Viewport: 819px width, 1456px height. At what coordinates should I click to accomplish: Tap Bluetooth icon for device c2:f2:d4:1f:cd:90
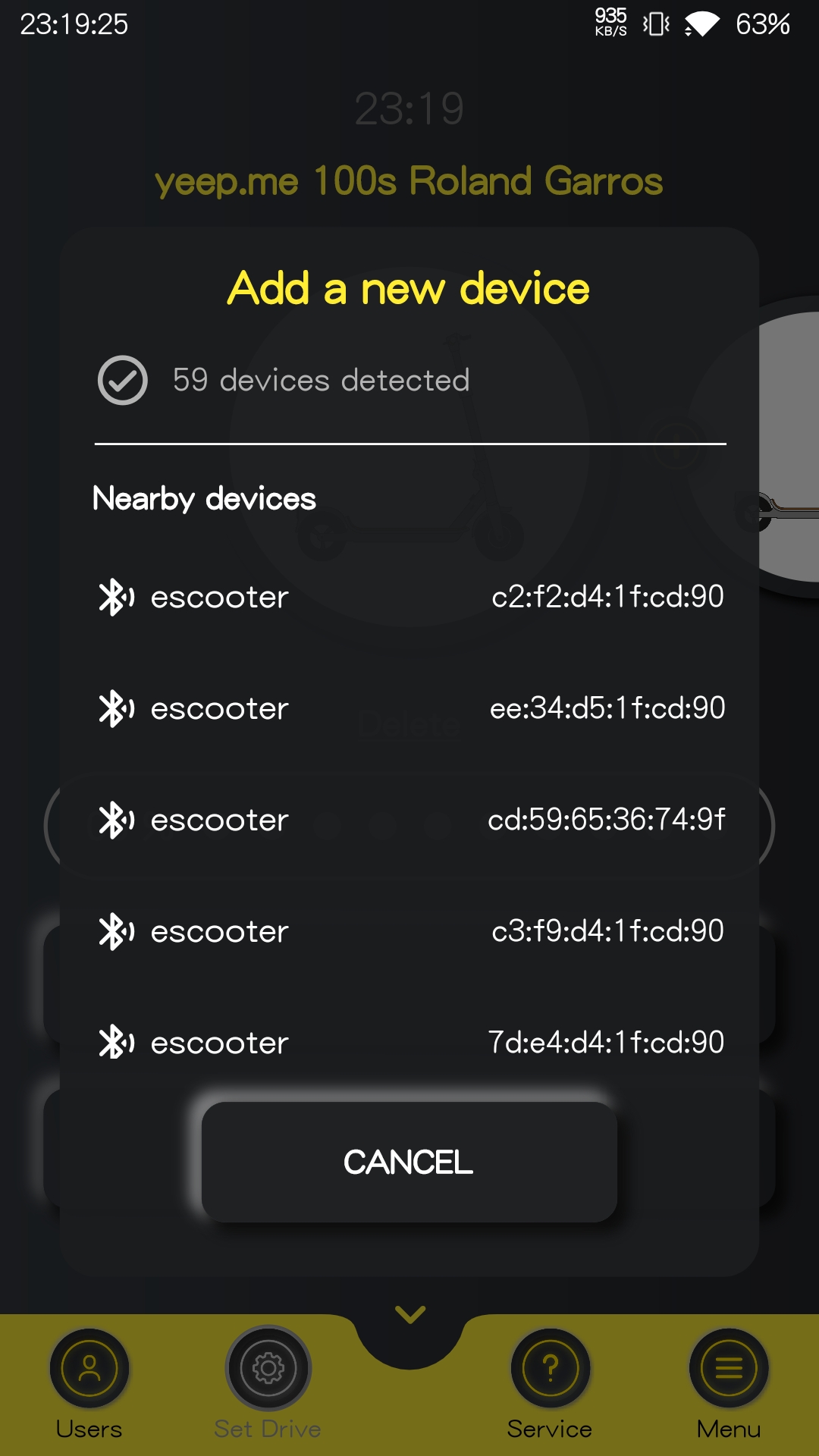[x=116, y=597]
